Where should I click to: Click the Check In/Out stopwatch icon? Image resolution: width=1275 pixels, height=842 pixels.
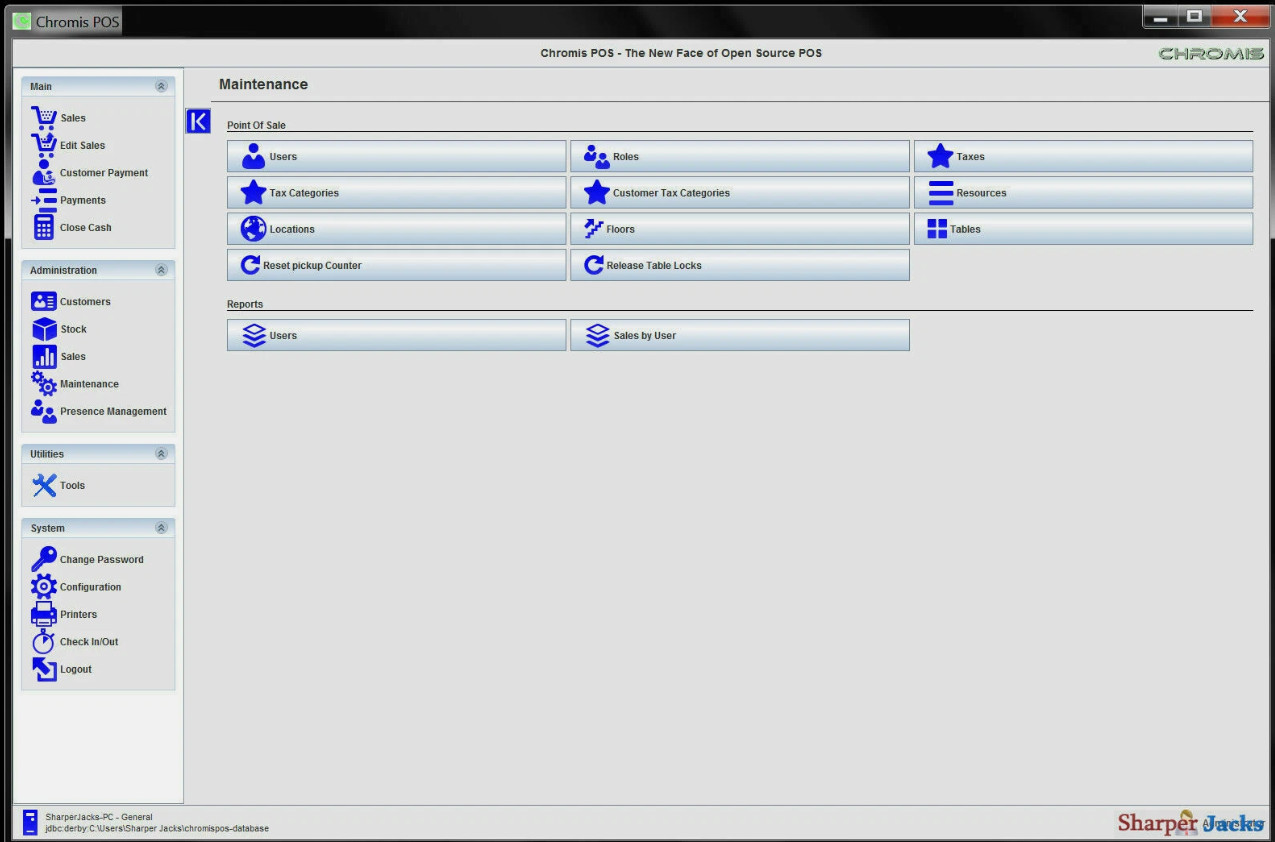point(44,642)
